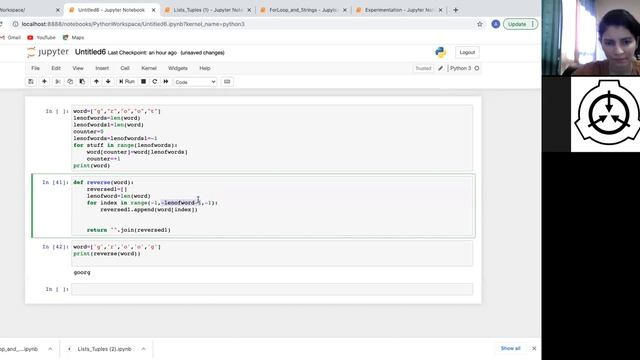Viewport: 640px width, 360px height.
Task: Open the YouTube bookmark
Action: [x=41, y=38]
